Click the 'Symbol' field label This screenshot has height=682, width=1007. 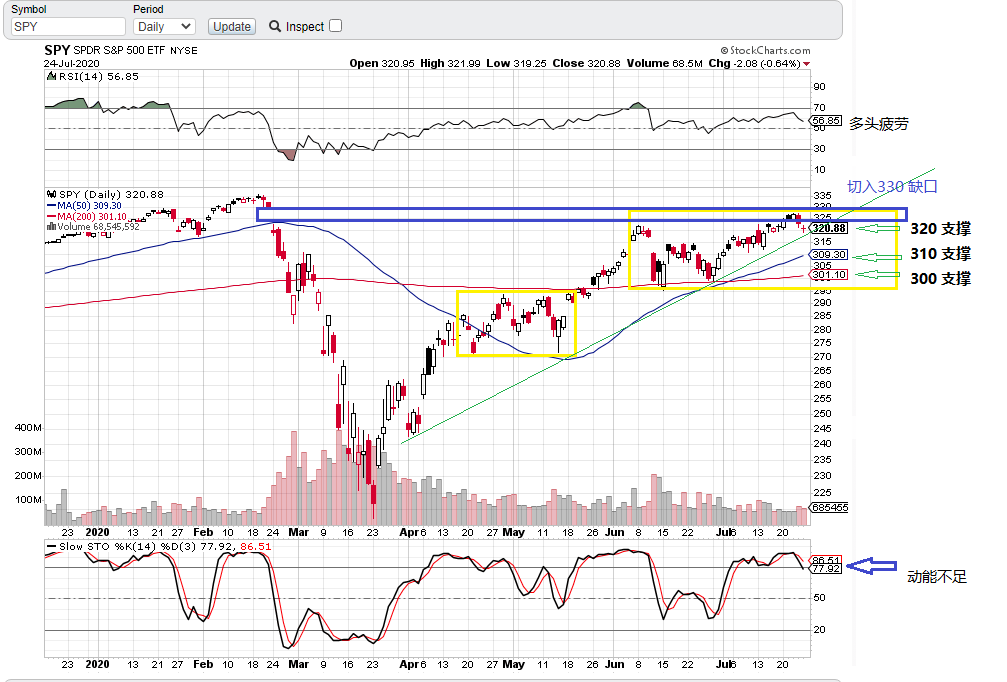[29, 9]
